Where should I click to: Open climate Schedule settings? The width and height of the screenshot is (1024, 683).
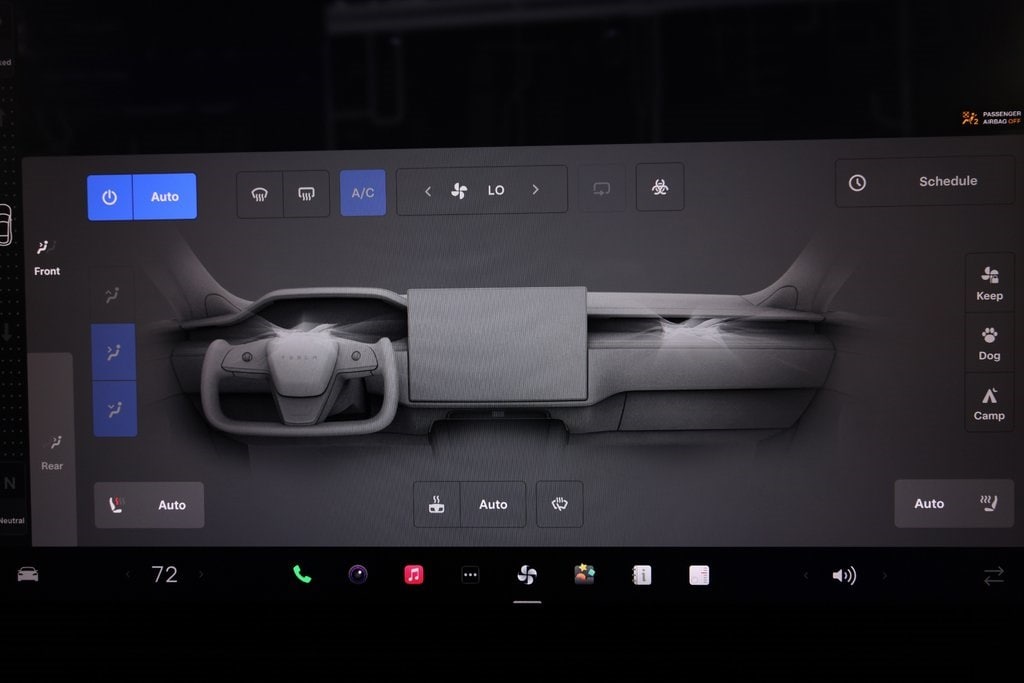tap(925, 182)
